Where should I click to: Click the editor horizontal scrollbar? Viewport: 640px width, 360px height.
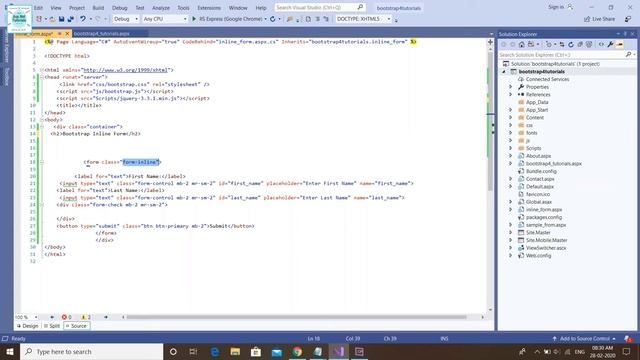coord(296,317)
